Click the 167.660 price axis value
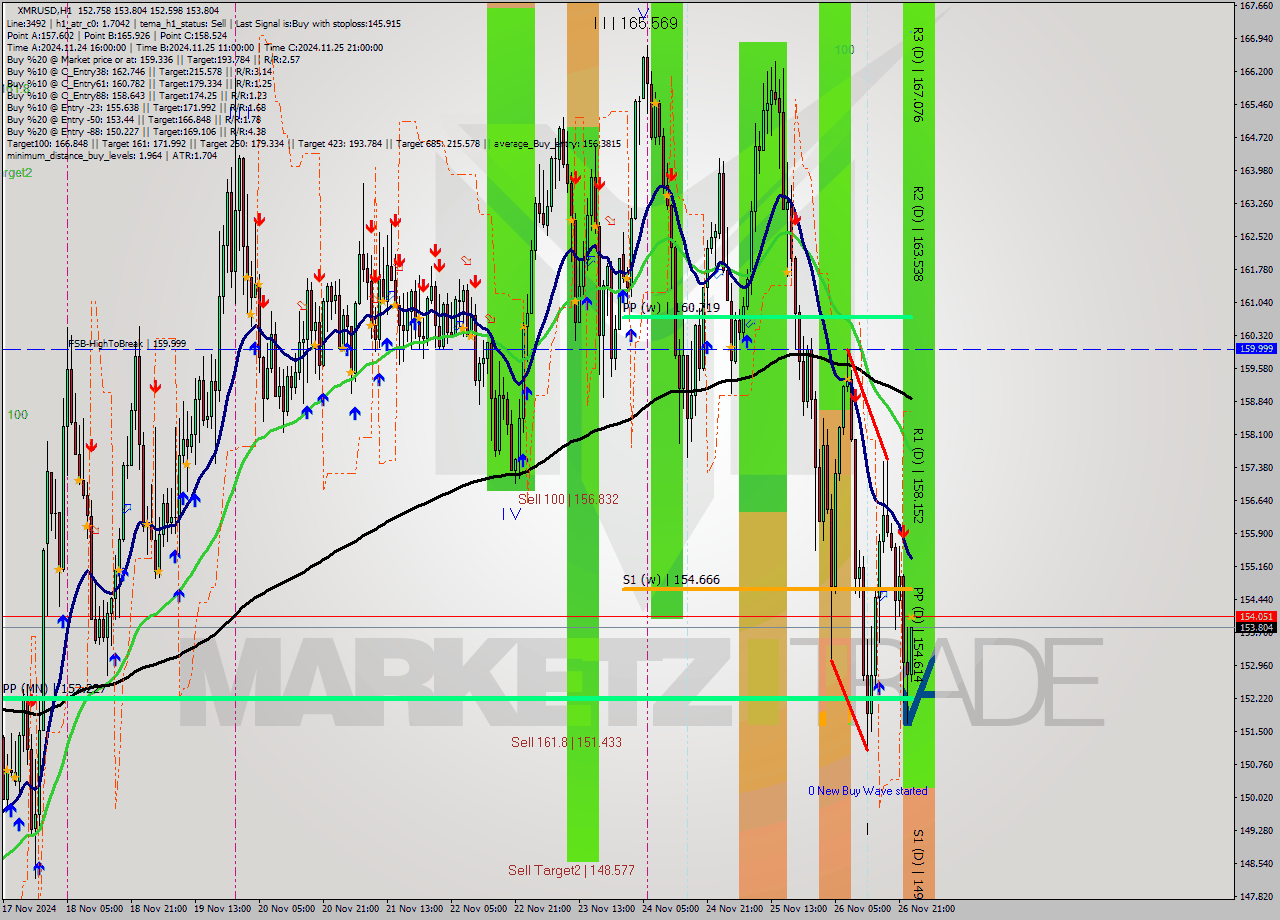This screenshot has height=920, width=1280. 1256,6
